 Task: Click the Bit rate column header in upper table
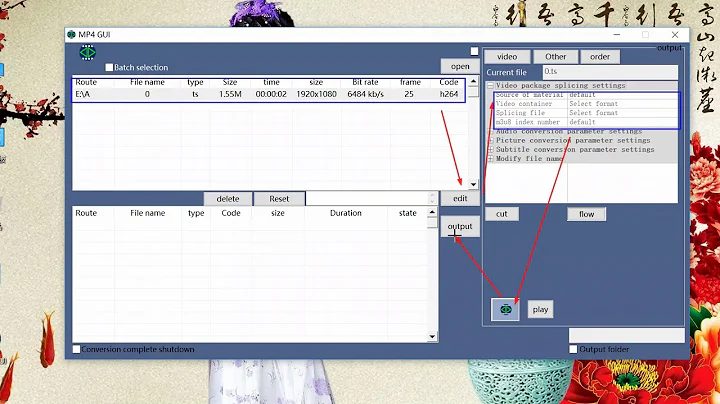coord(366,82)
